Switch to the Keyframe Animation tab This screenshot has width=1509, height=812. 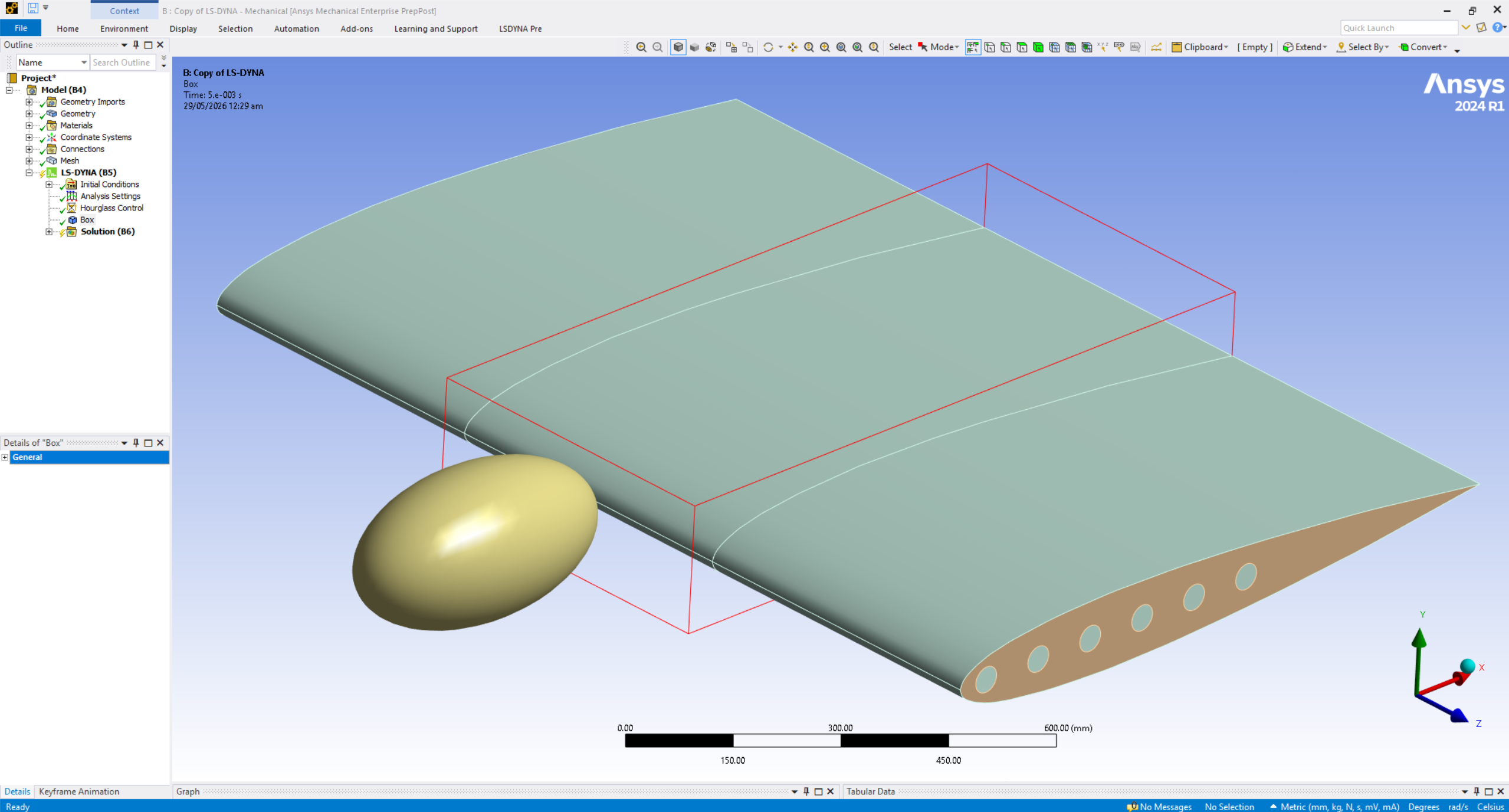pos(79,791)
